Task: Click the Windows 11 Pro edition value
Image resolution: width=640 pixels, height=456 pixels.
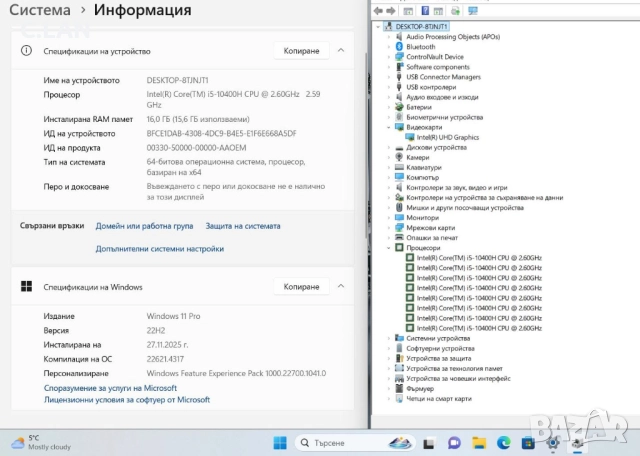Action: click(173, 316)
